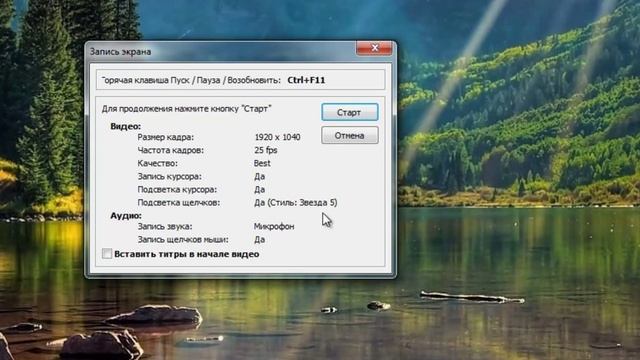Viewport: 640px width, 360px height.
Task: Enable Вставить титры в начале видео checkbox
Action: [107, 254]
